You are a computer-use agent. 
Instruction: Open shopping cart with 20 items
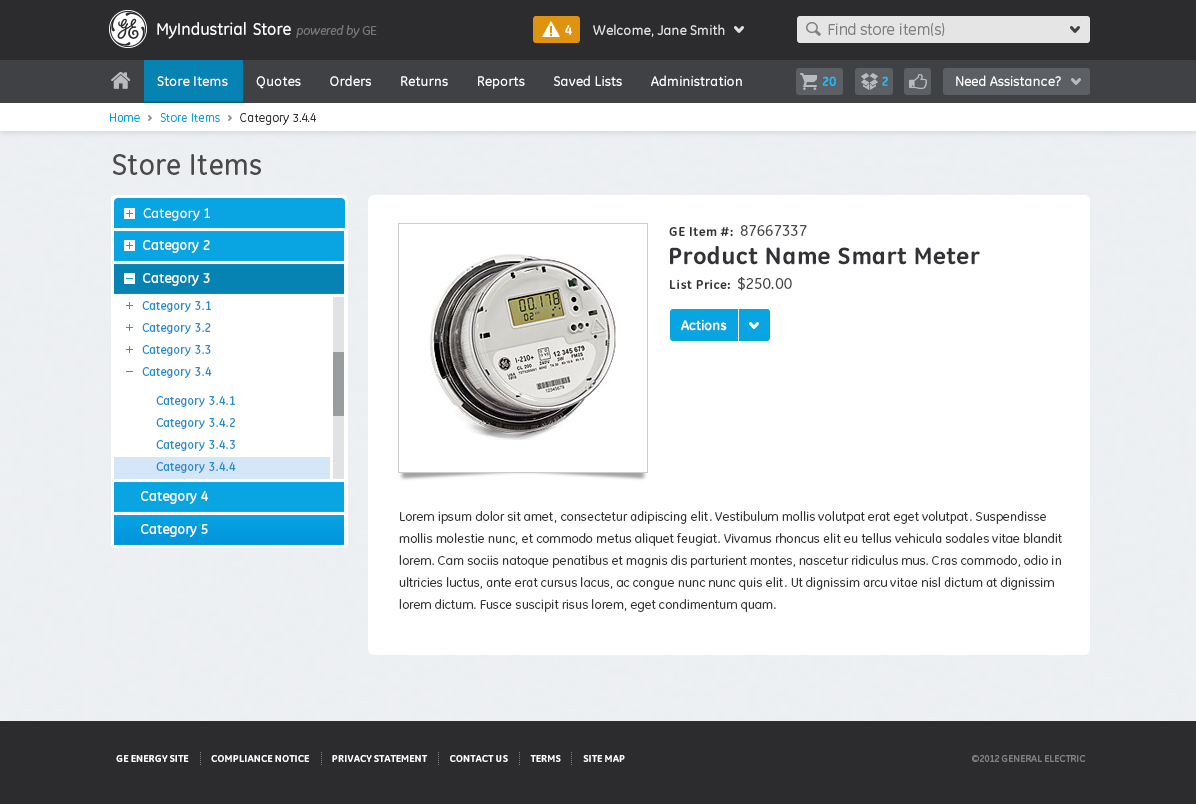tap(819, 82)
